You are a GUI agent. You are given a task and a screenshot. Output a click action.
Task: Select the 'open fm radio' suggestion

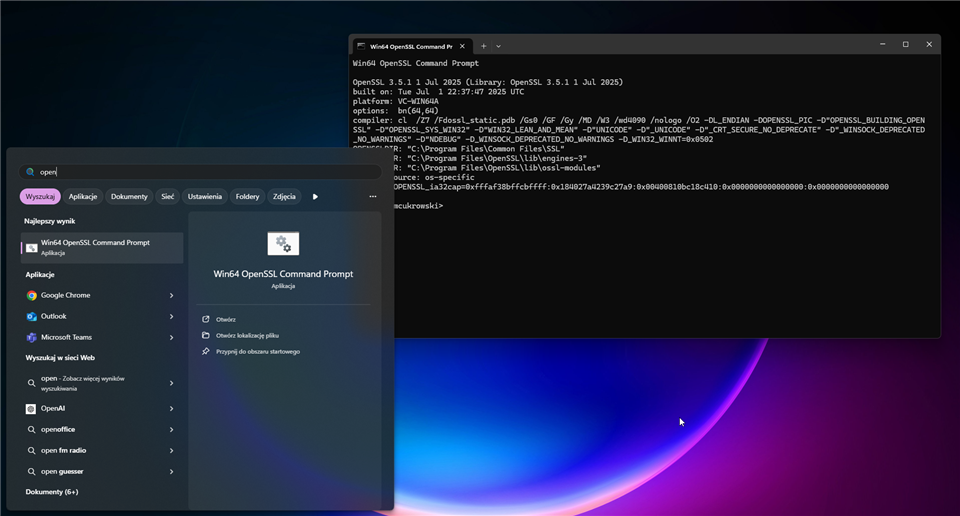coord(102,451)
